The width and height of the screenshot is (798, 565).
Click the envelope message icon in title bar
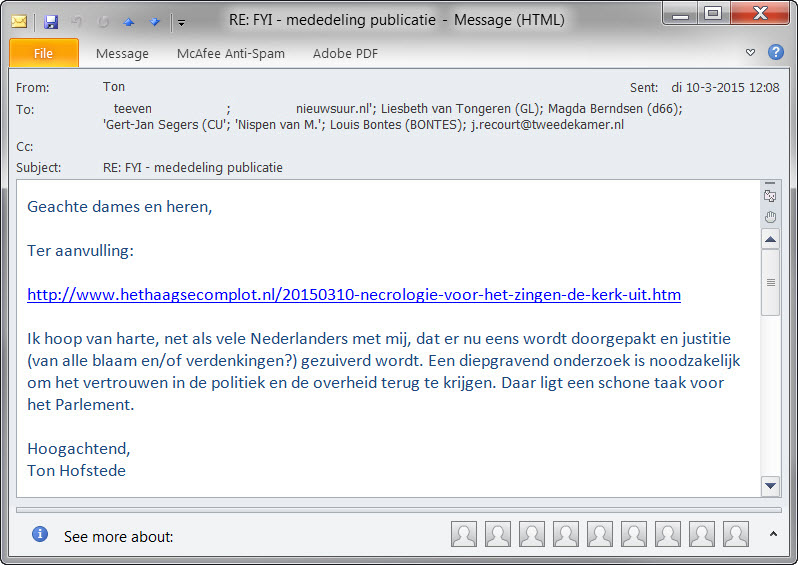click(x=19, y=21)
